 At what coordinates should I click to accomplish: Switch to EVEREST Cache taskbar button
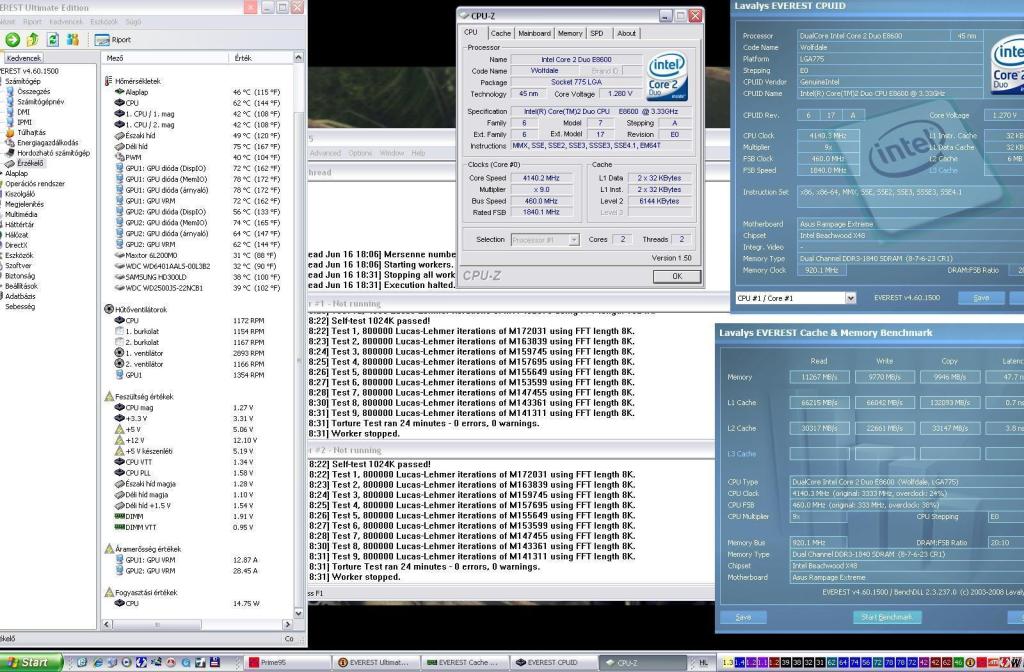pyautogui.click(x=463, y=662)
